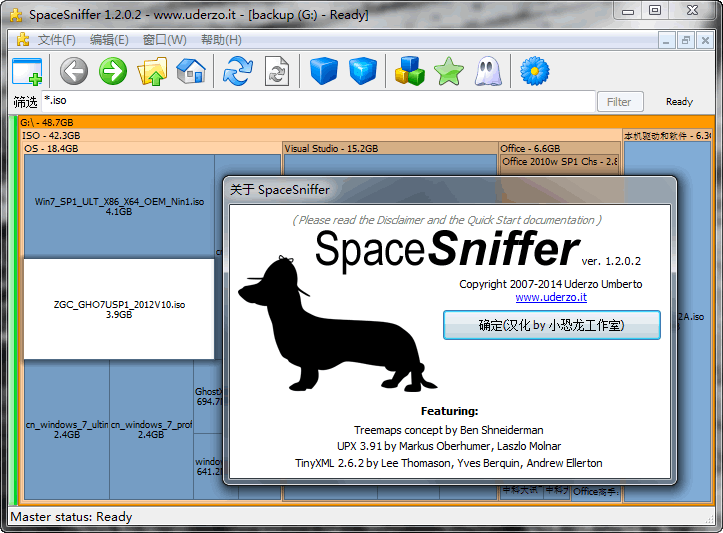Restore the inner document window
Screen dimensions: 723x533
(686, 41)
